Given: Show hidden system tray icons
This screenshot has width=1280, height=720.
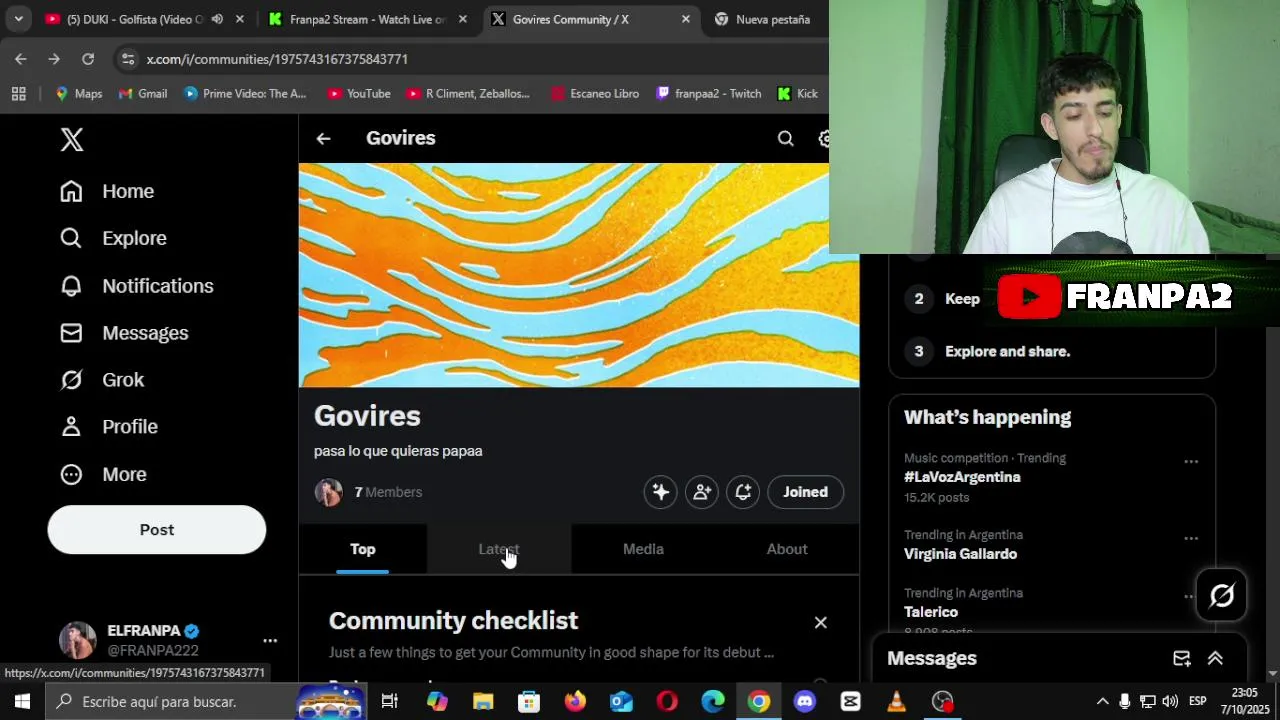Looking at the screenshot, I should 1103,702.
